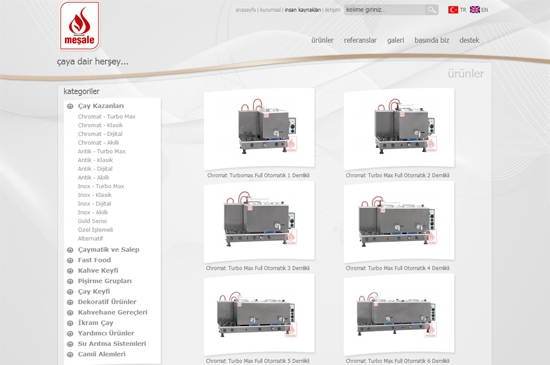Screen dimensions: 550x365
Task: Click bullet icon beside Camii Alemleri
Action: (x=70, y=354)
